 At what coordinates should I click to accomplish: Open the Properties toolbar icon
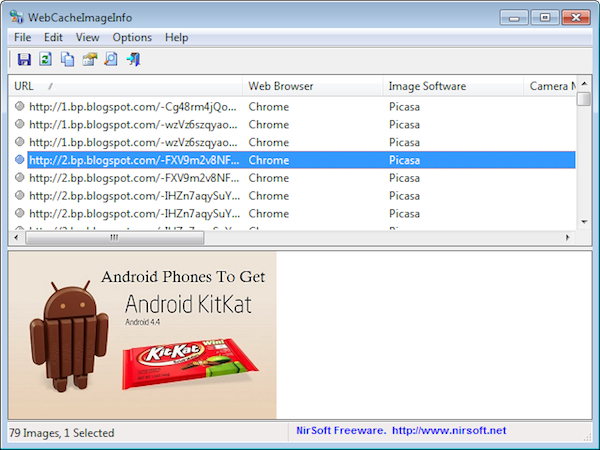click(90, 59)
